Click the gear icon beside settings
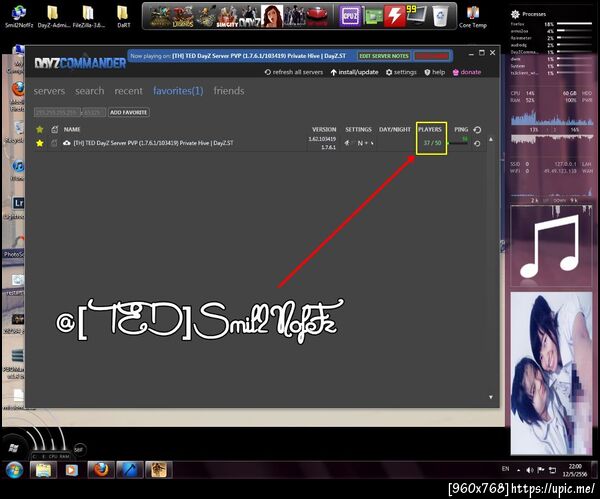 tap(389, 72)
